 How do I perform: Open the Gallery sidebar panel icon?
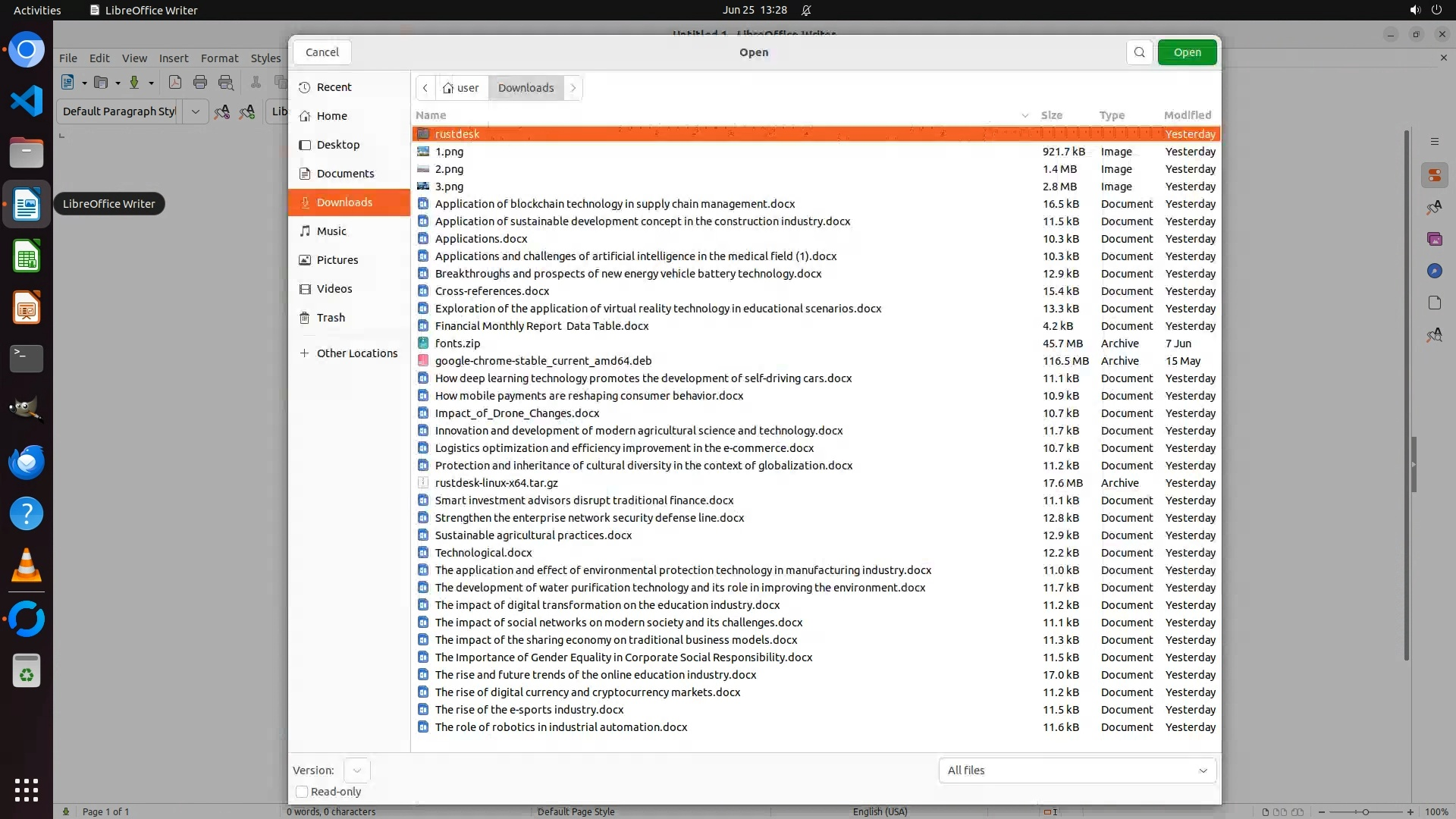pos(1434,239)
